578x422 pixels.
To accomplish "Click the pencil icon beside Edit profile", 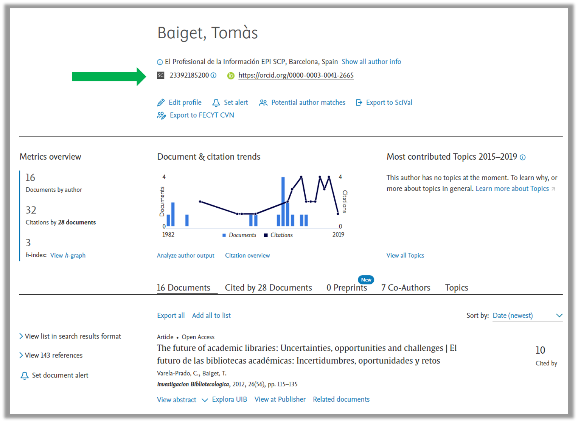I will tap(161, 102).
